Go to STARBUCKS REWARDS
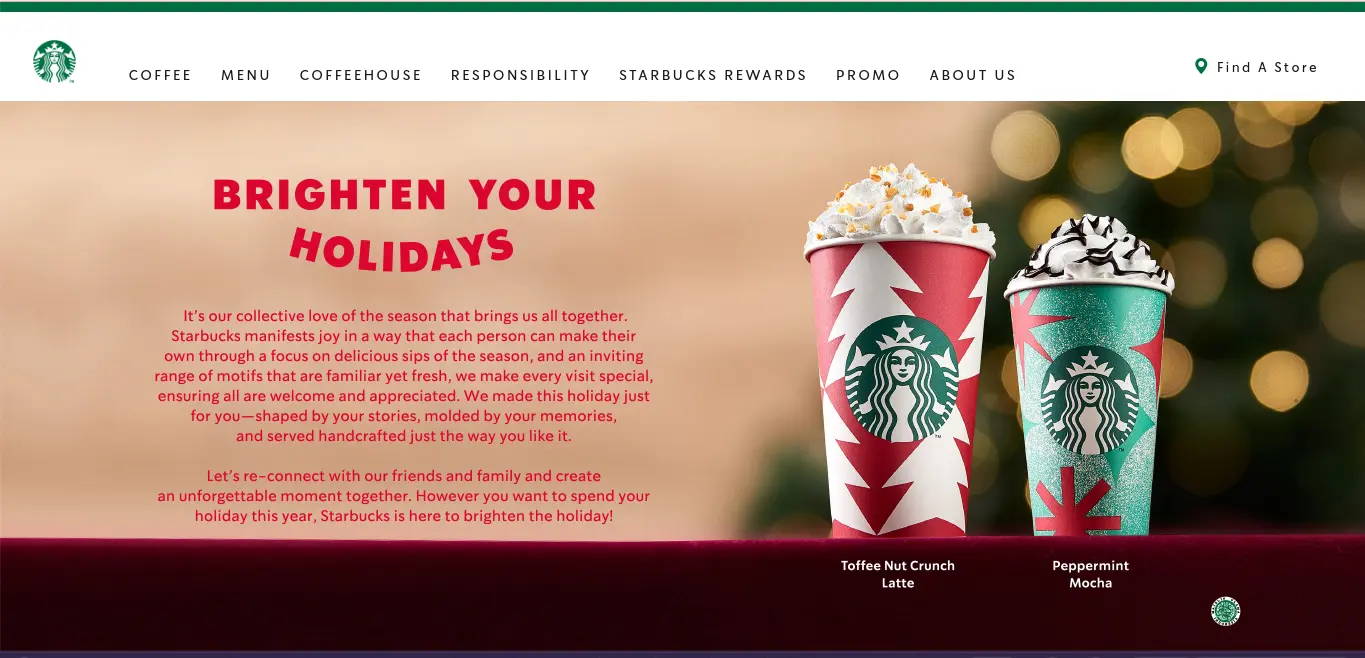This screenshot has height=658, width=1365. click(x=713, y=75)
